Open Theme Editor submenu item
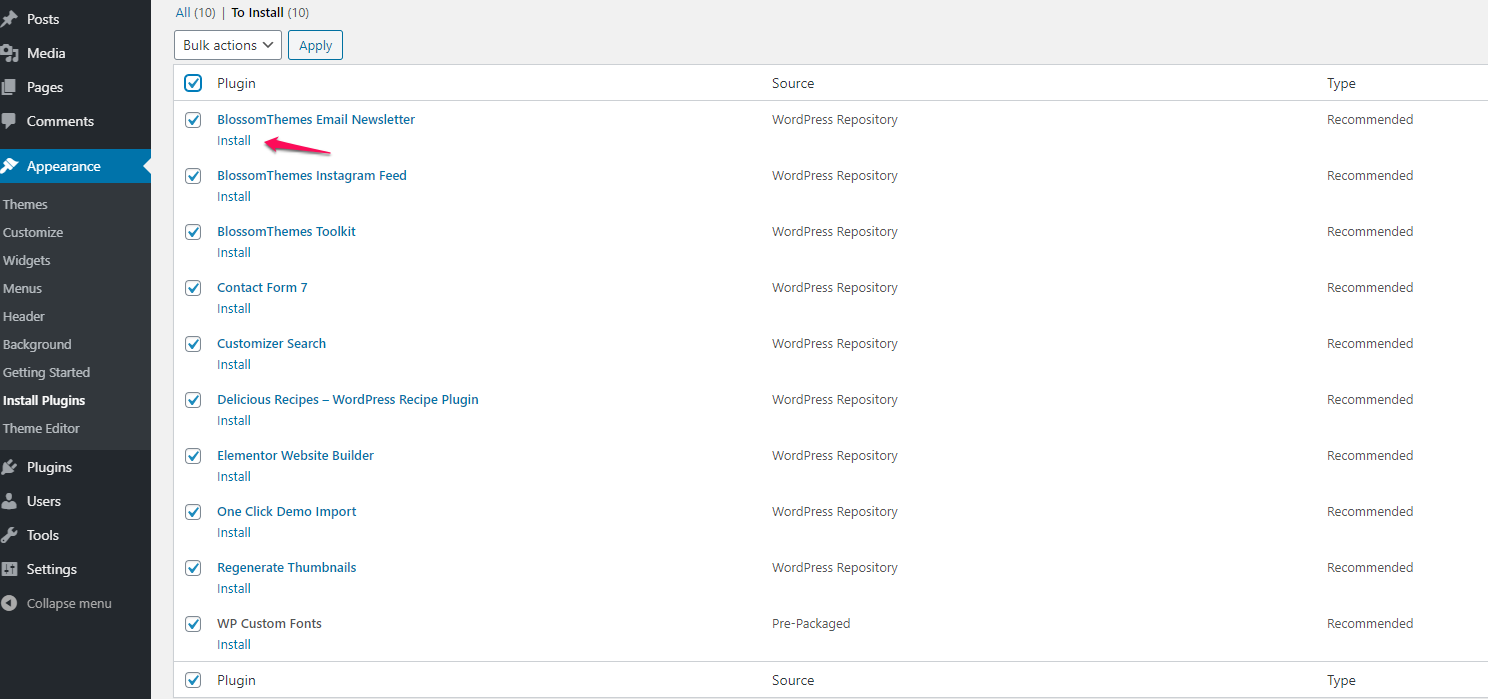 tap(41, 428)
